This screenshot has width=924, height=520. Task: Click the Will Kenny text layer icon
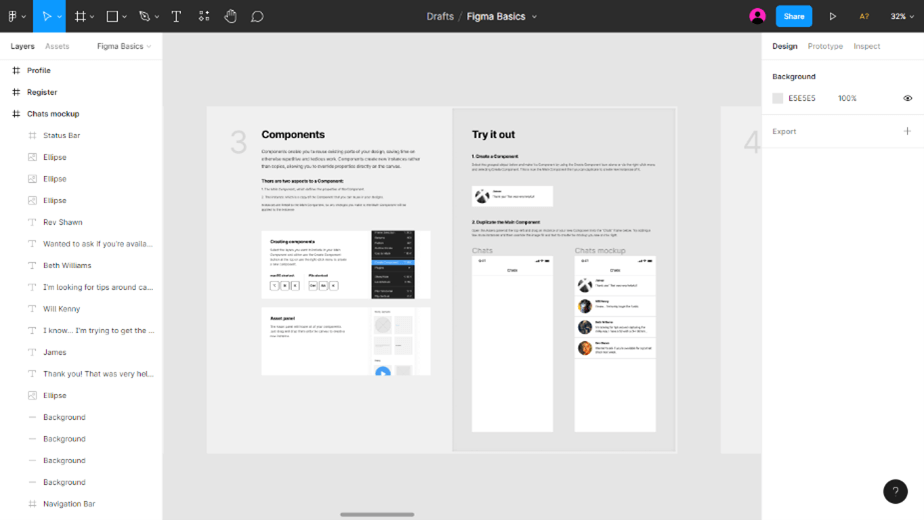pos(32,309)
